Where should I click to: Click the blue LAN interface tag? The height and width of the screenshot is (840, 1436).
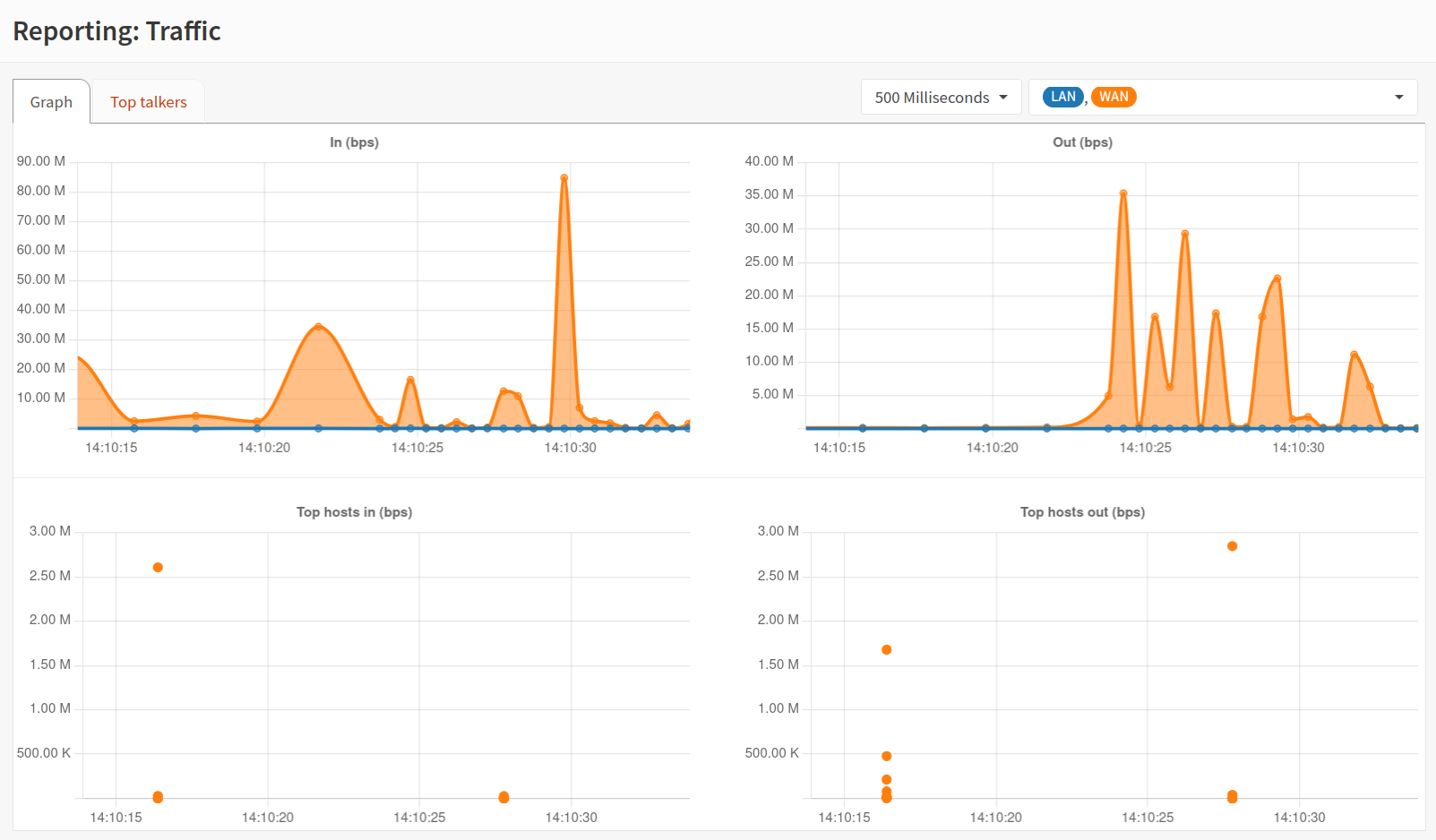[x=1062, y=97]
